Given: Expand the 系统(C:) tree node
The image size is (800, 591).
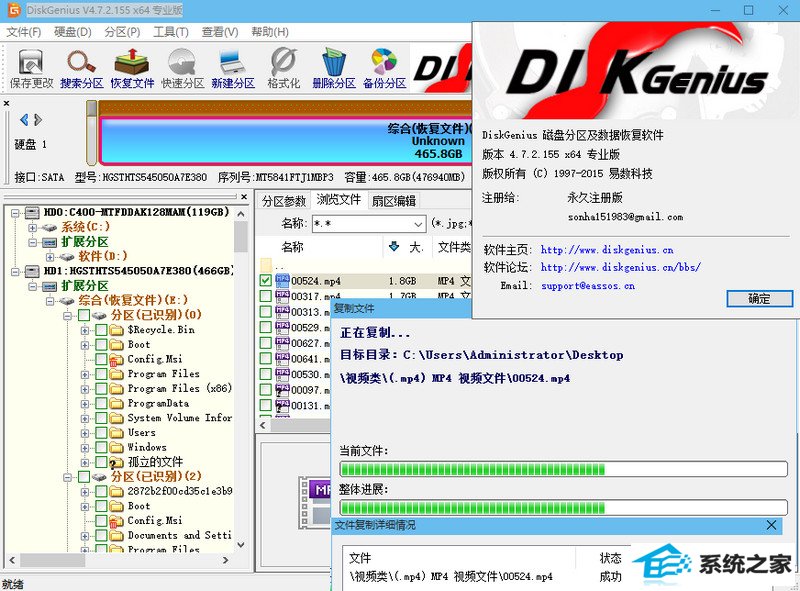Looking at the screenshot, I should point(33,227).
